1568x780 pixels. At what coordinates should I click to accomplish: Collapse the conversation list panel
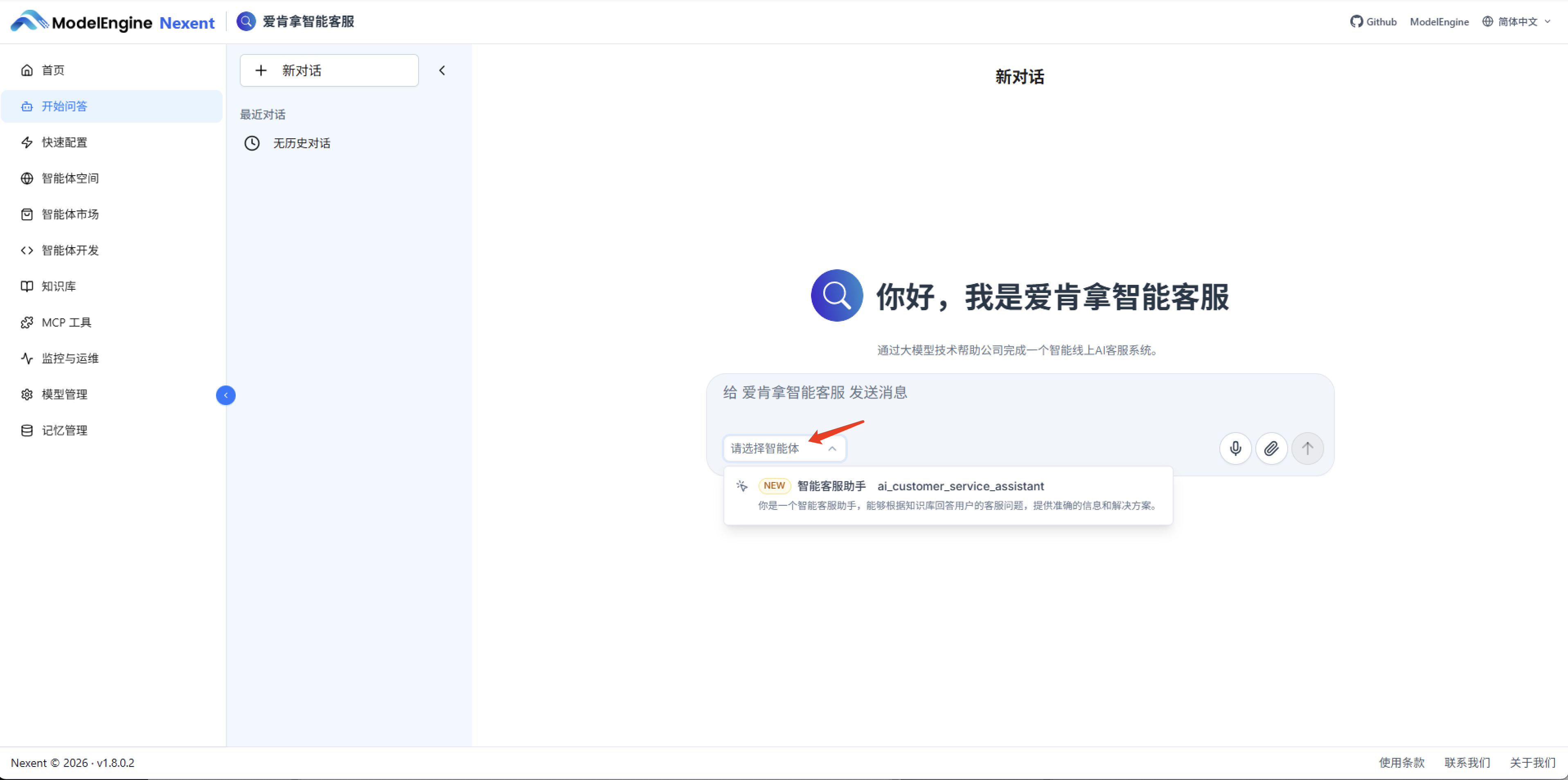442,70
